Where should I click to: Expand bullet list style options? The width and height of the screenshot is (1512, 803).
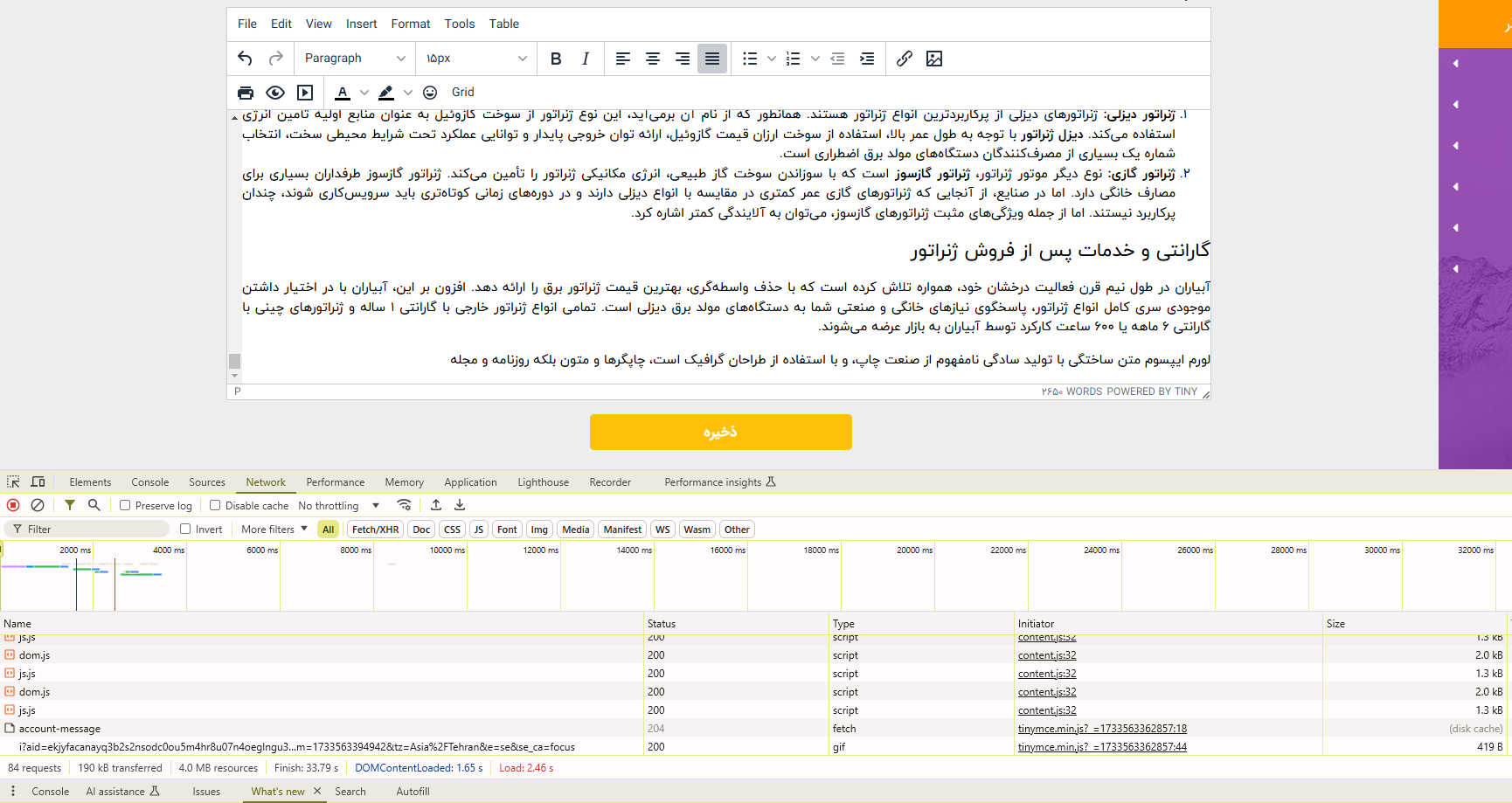pos(772,59)
